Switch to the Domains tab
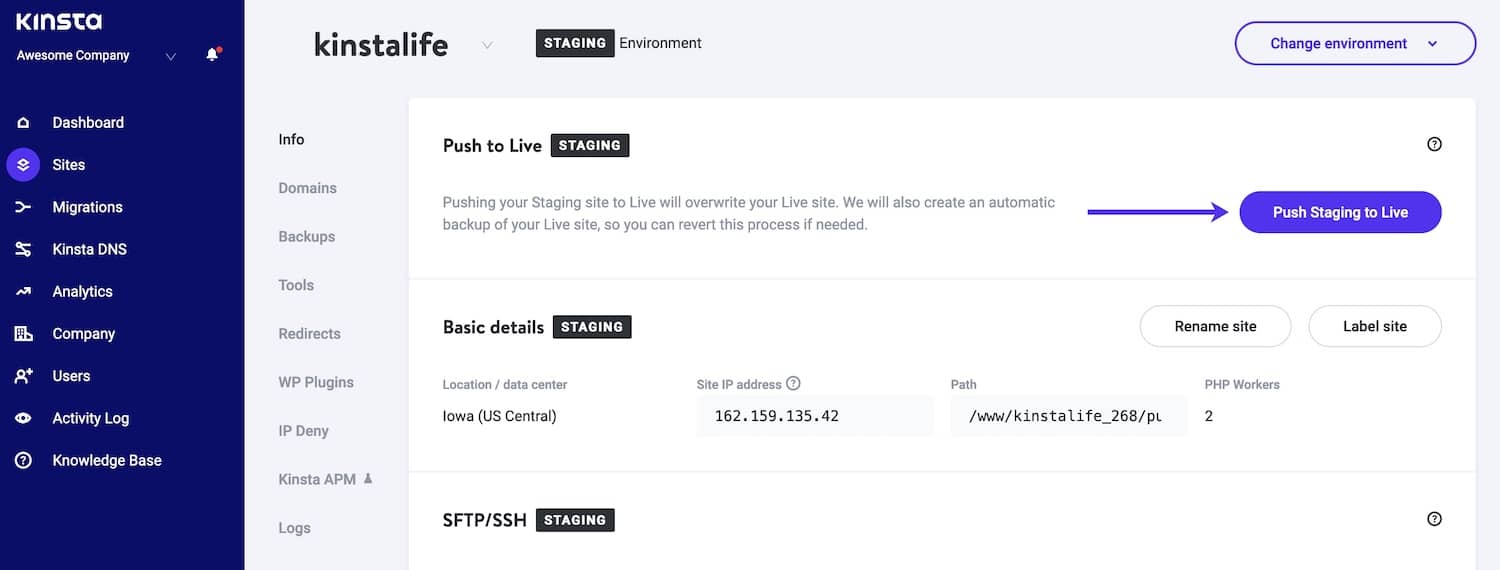 (307, 188)
